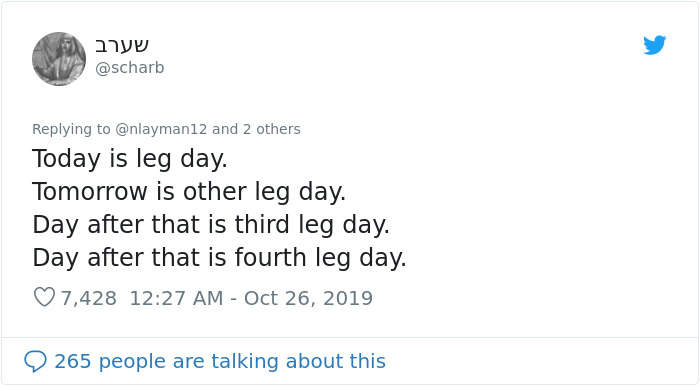Select the "Tomorrow is other leg day." line
Screen dimensions: 700x386
[189, 192]
